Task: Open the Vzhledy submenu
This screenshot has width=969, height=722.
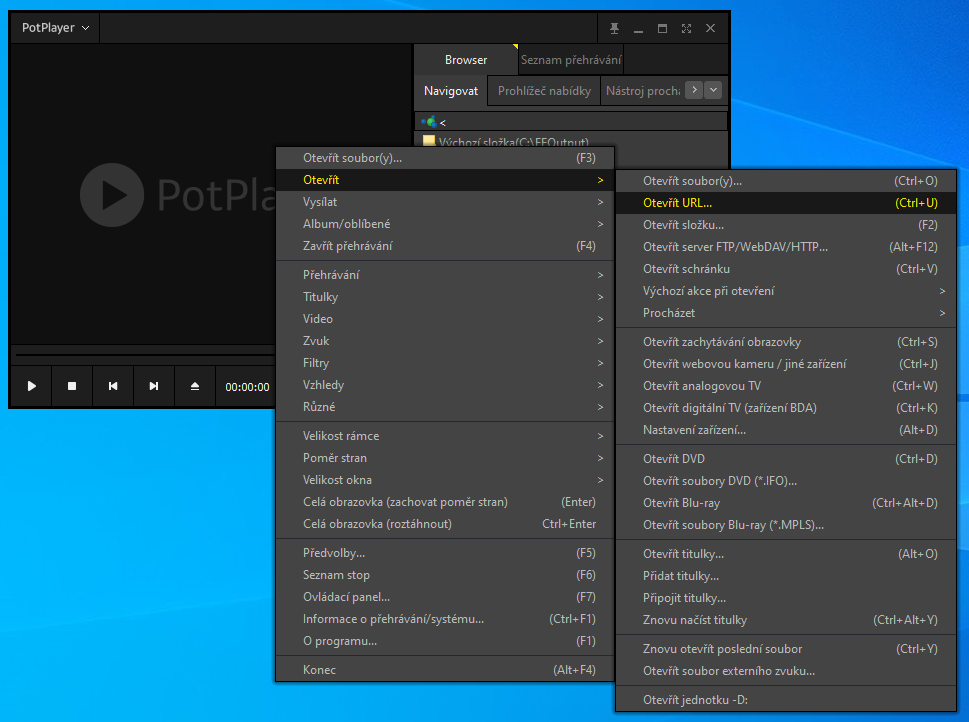Action: pos(445,385)
